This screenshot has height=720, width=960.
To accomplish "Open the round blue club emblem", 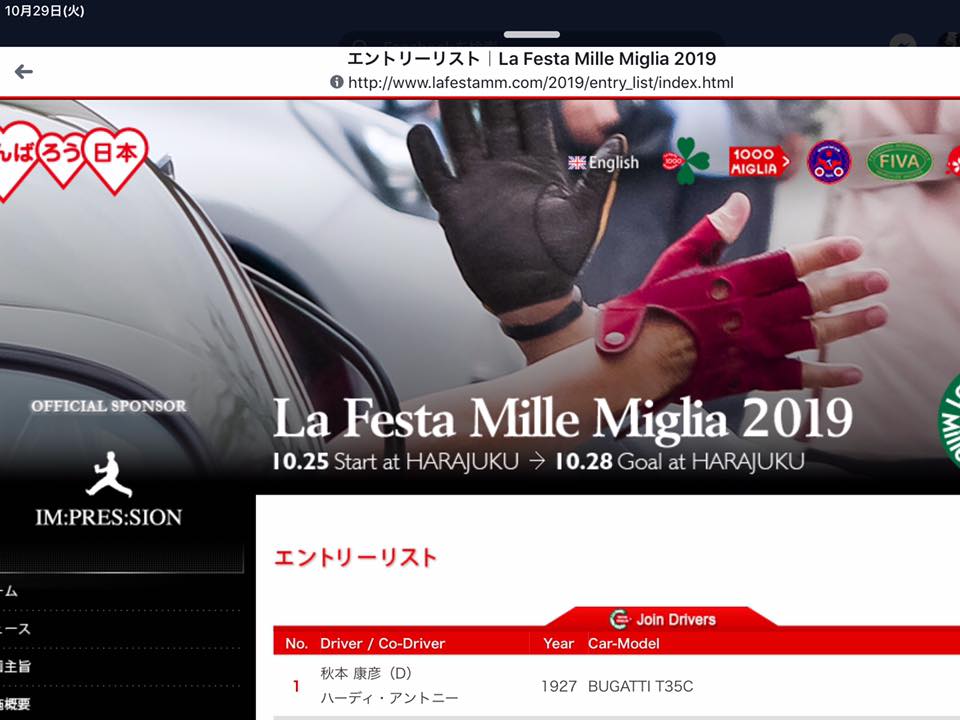I will coord(828,162).
